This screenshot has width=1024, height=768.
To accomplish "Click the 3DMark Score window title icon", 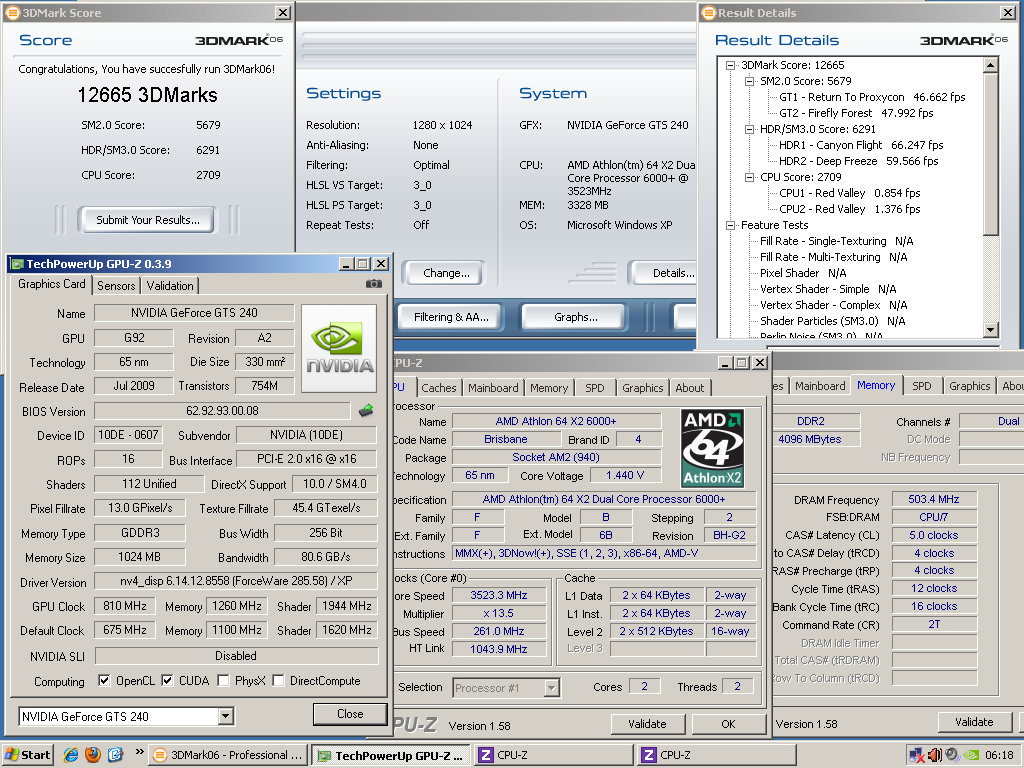I will pyautogui.click(x=12, y=12).
